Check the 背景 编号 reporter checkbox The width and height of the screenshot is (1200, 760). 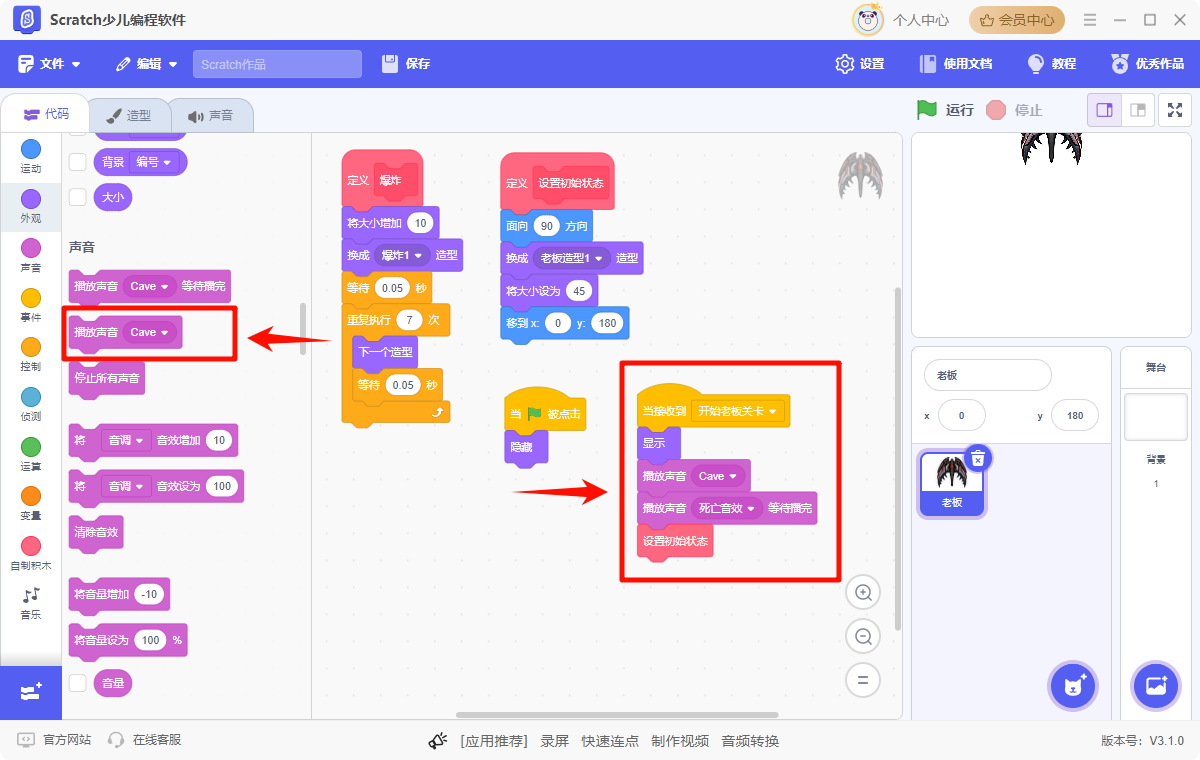point(77,162)
